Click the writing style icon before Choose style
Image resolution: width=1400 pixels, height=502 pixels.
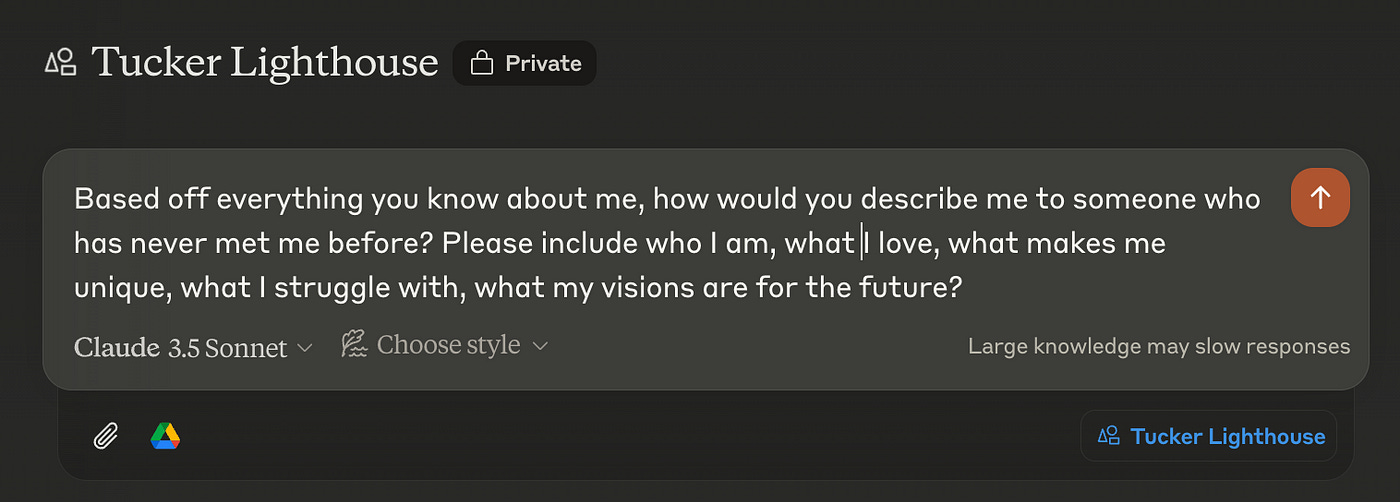point(354,346)
